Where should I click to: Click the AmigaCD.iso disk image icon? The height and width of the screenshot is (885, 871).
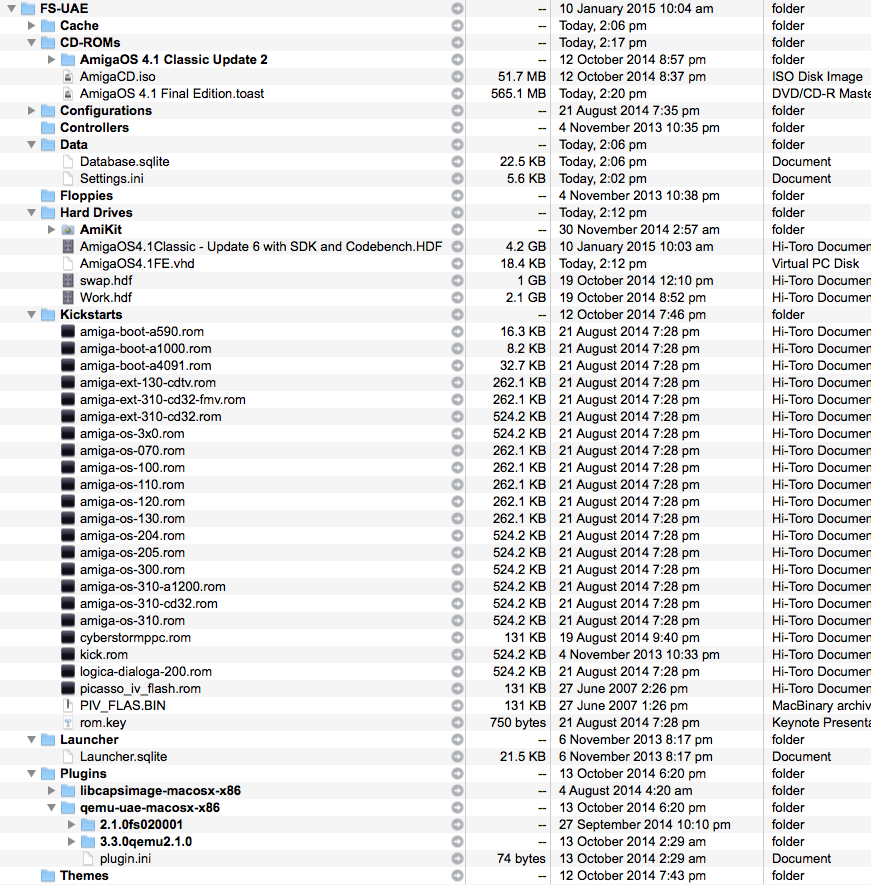tap(68, 77)
